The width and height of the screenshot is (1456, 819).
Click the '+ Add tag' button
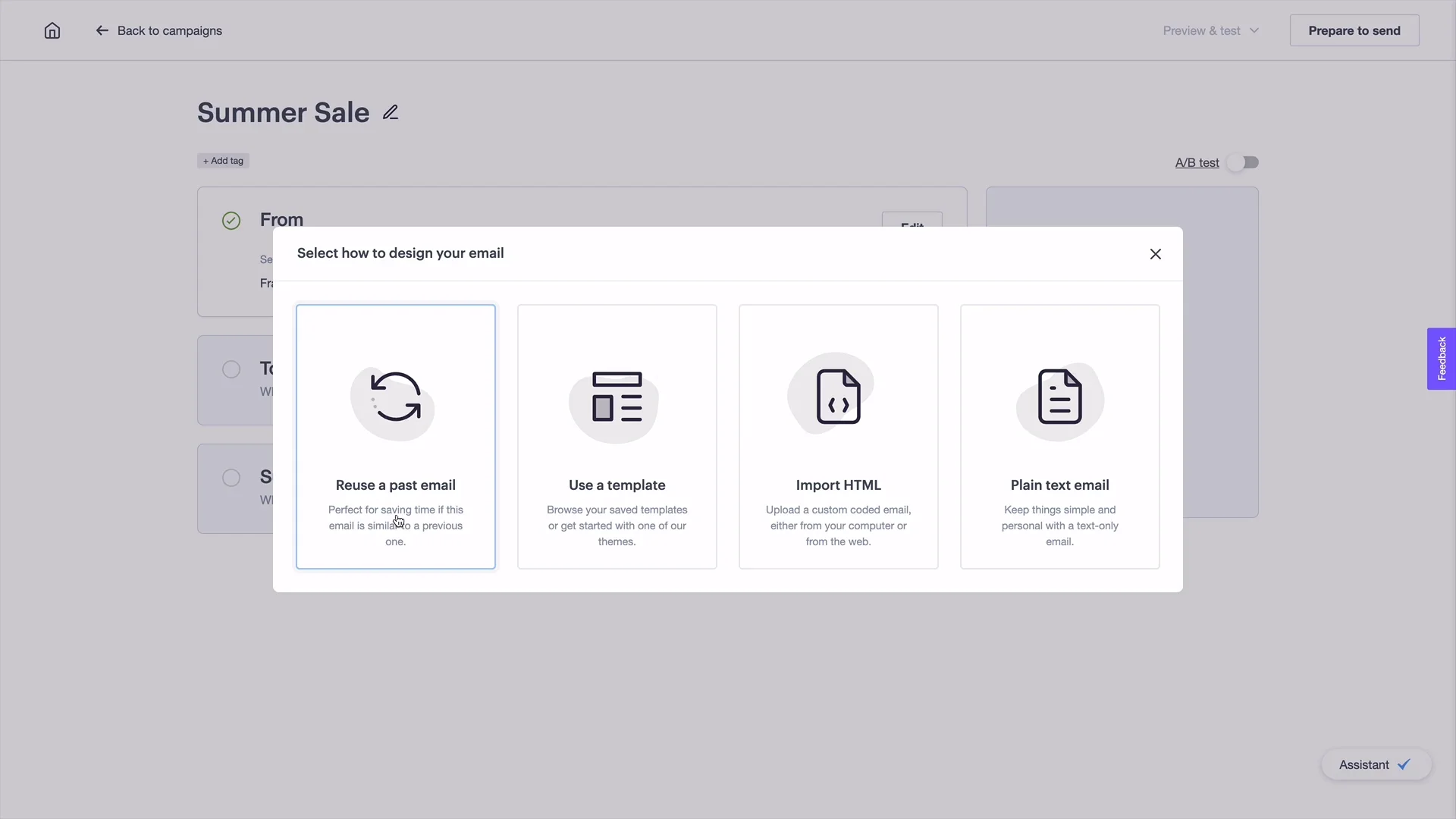pyautogui.click(x=223, y=160)
